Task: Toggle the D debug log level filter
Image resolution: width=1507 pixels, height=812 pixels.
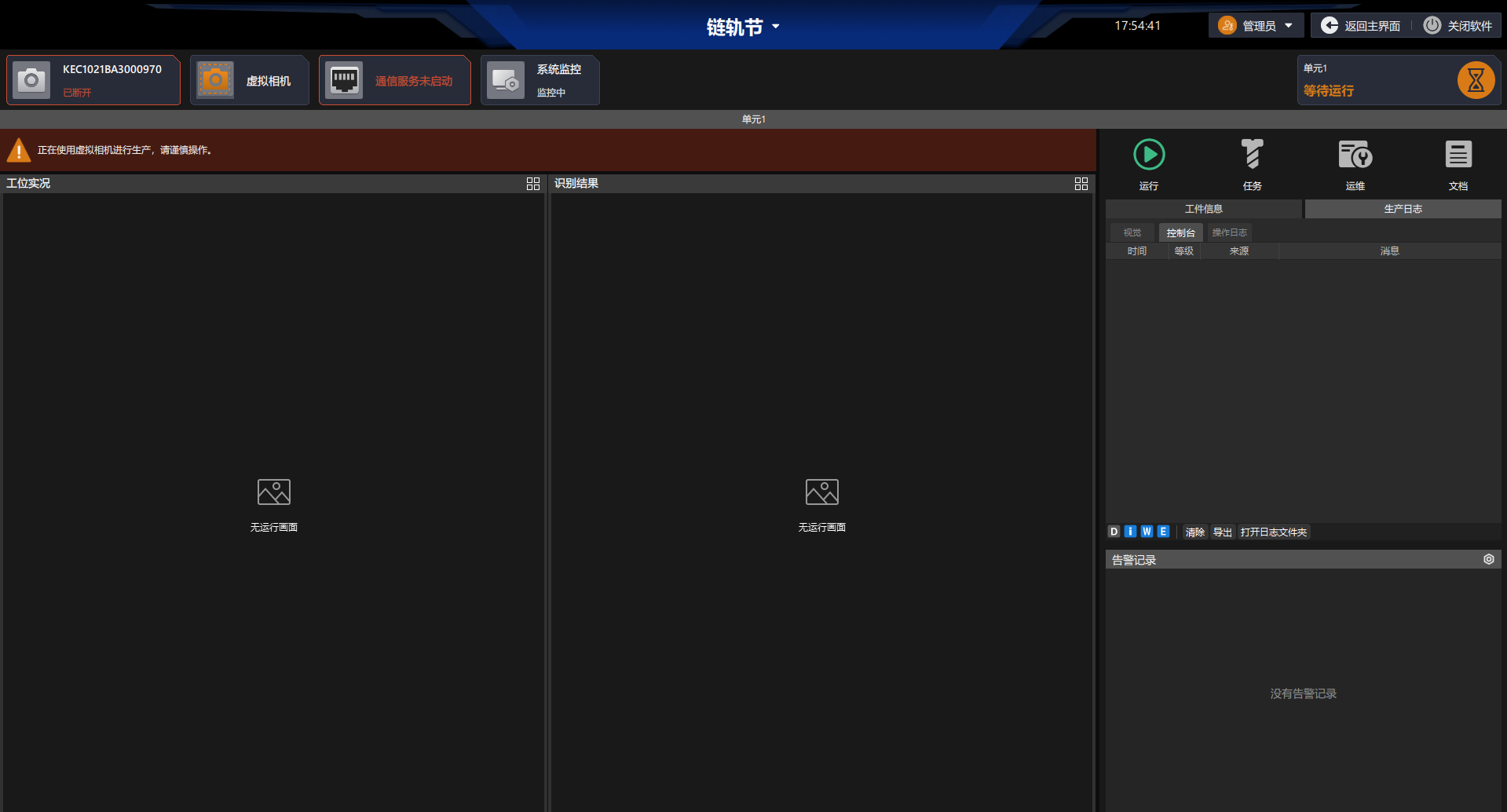Action: pyautogui.click(x=1113, y=532)
